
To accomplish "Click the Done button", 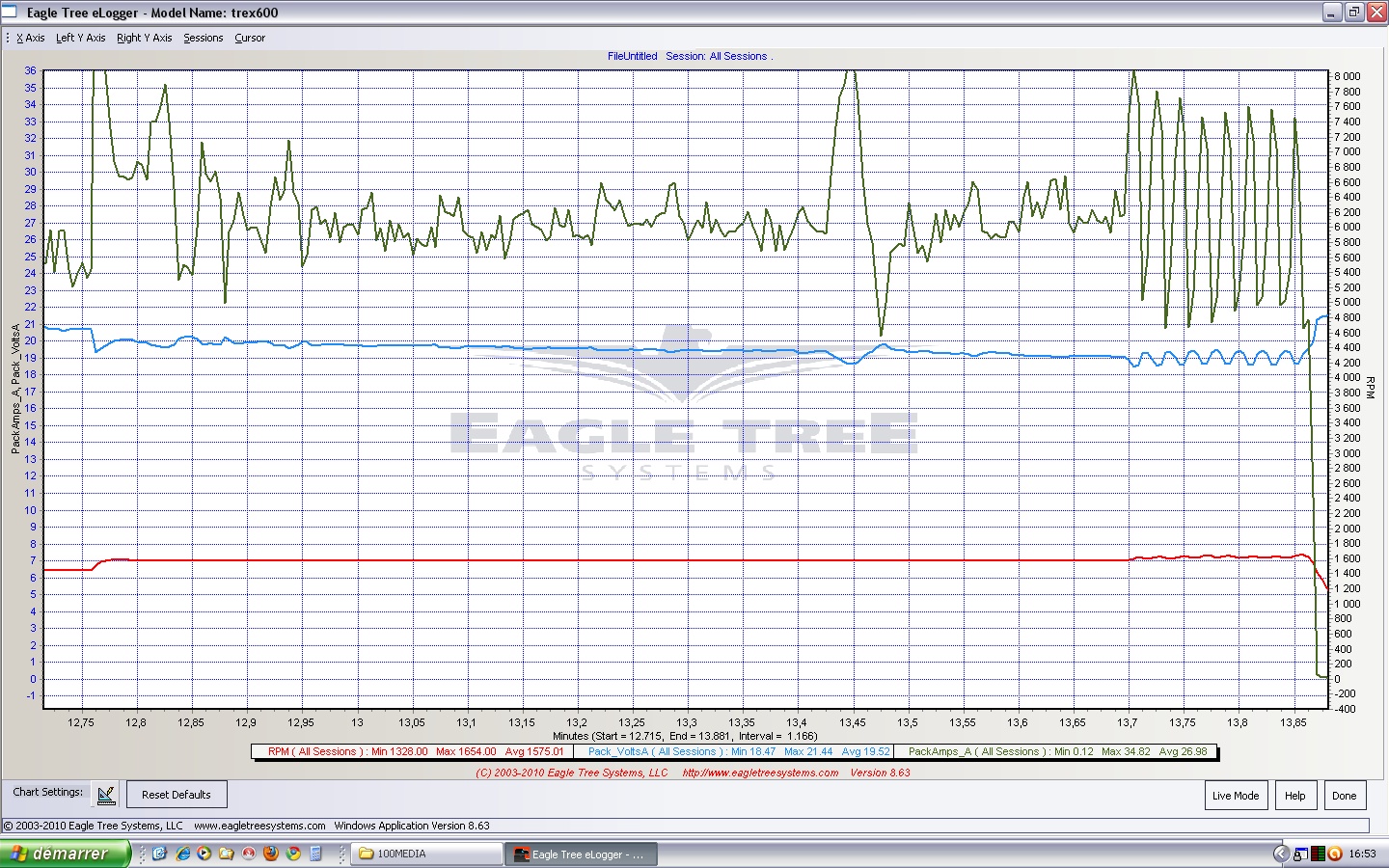I will (x=1345, y=796).
